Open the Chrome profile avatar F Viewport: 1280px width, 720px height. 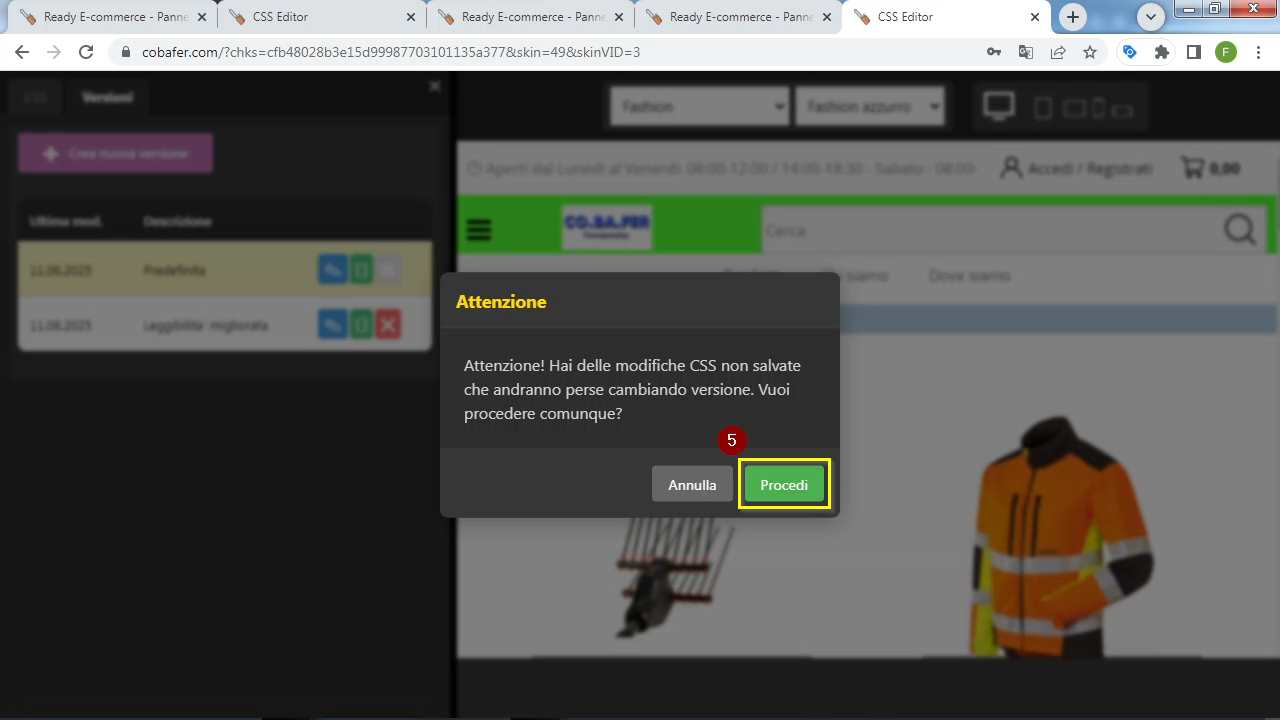[1226, 52]
